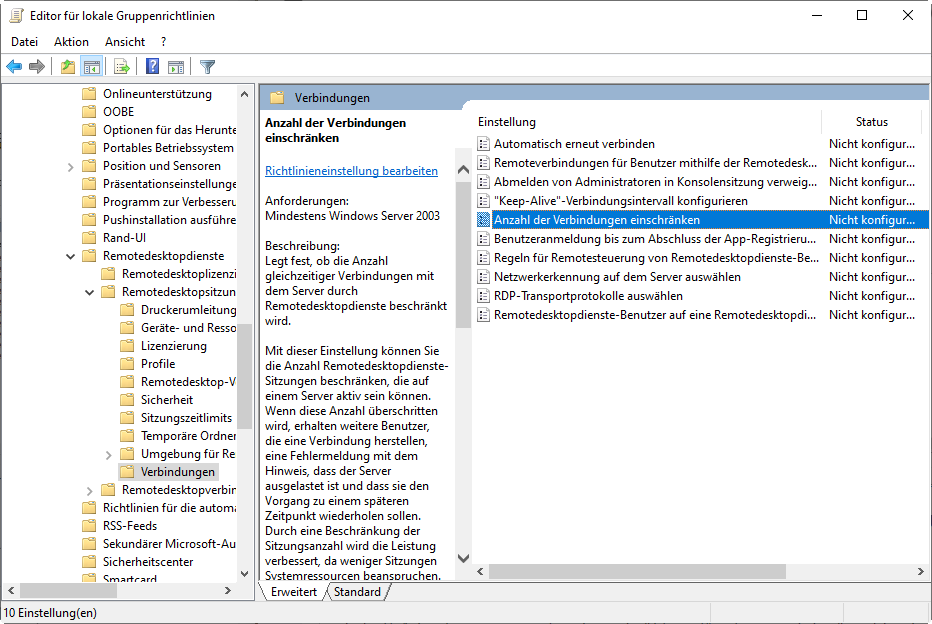Click the Export list toolbar icon

(122, 67)
